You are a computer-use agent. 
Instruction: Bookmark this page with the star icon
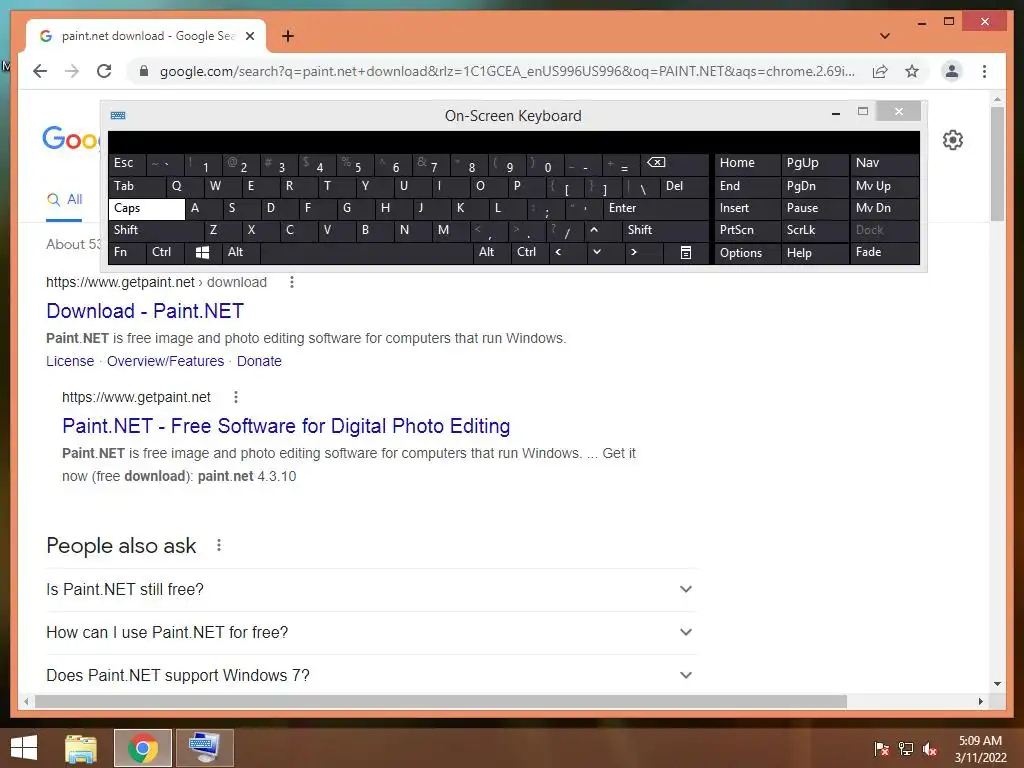(x=912, y=71)
